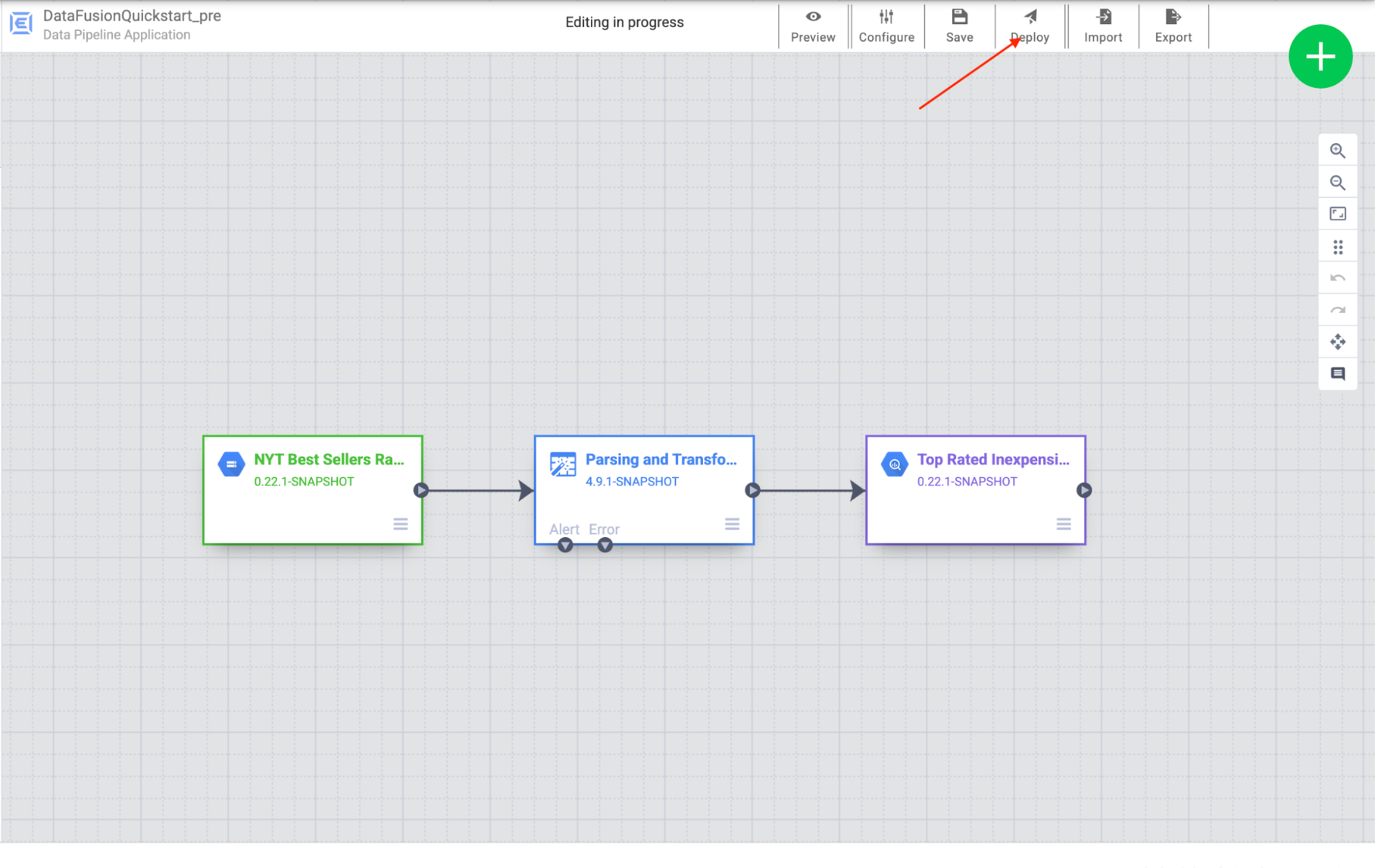Open NYT Best Sellers node menu
1375x868 pixels.
coord(401,524)
